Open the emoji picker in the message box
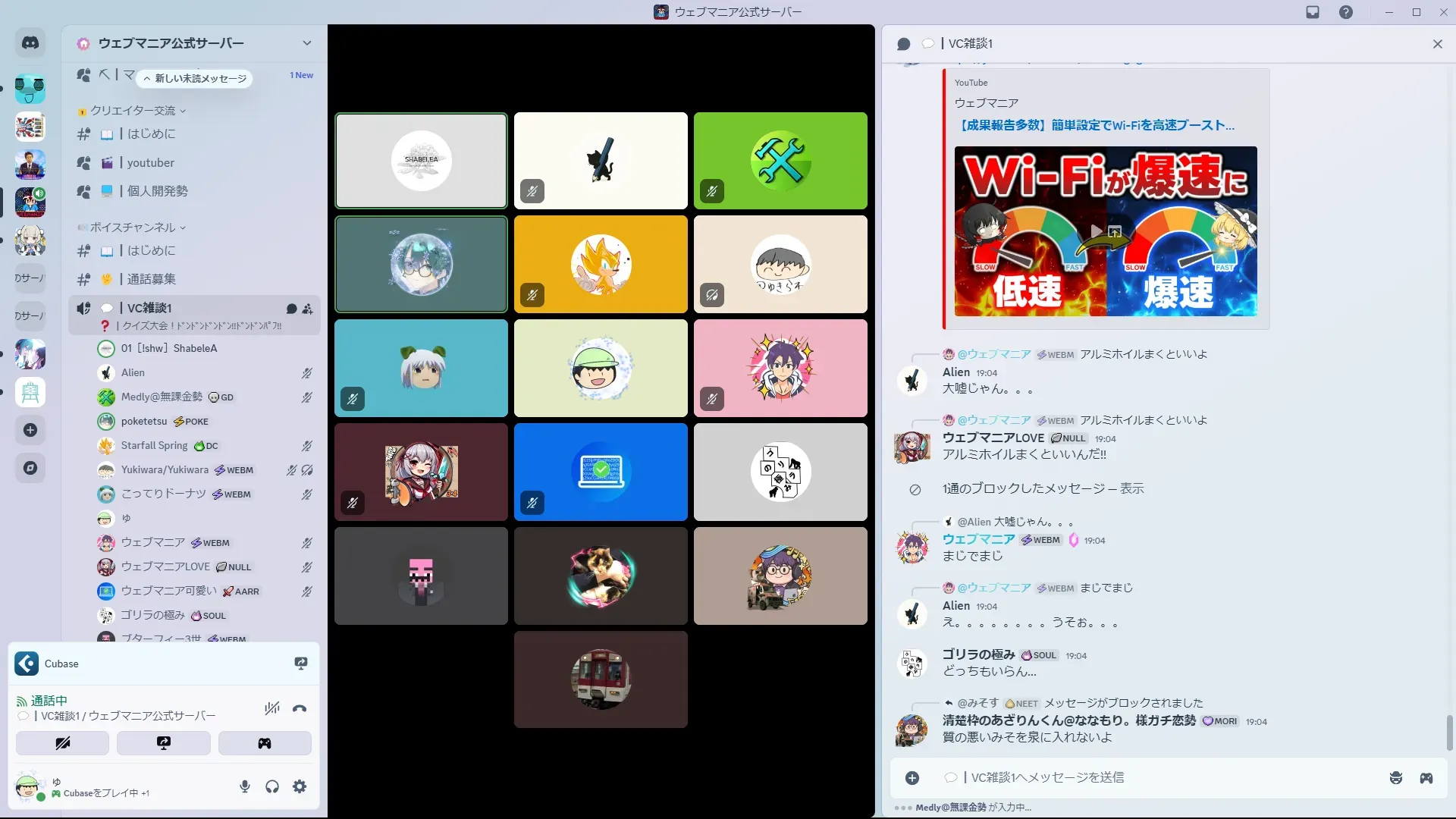Viewport: 1456px width, 819px height. click(x=1395, y=778)
